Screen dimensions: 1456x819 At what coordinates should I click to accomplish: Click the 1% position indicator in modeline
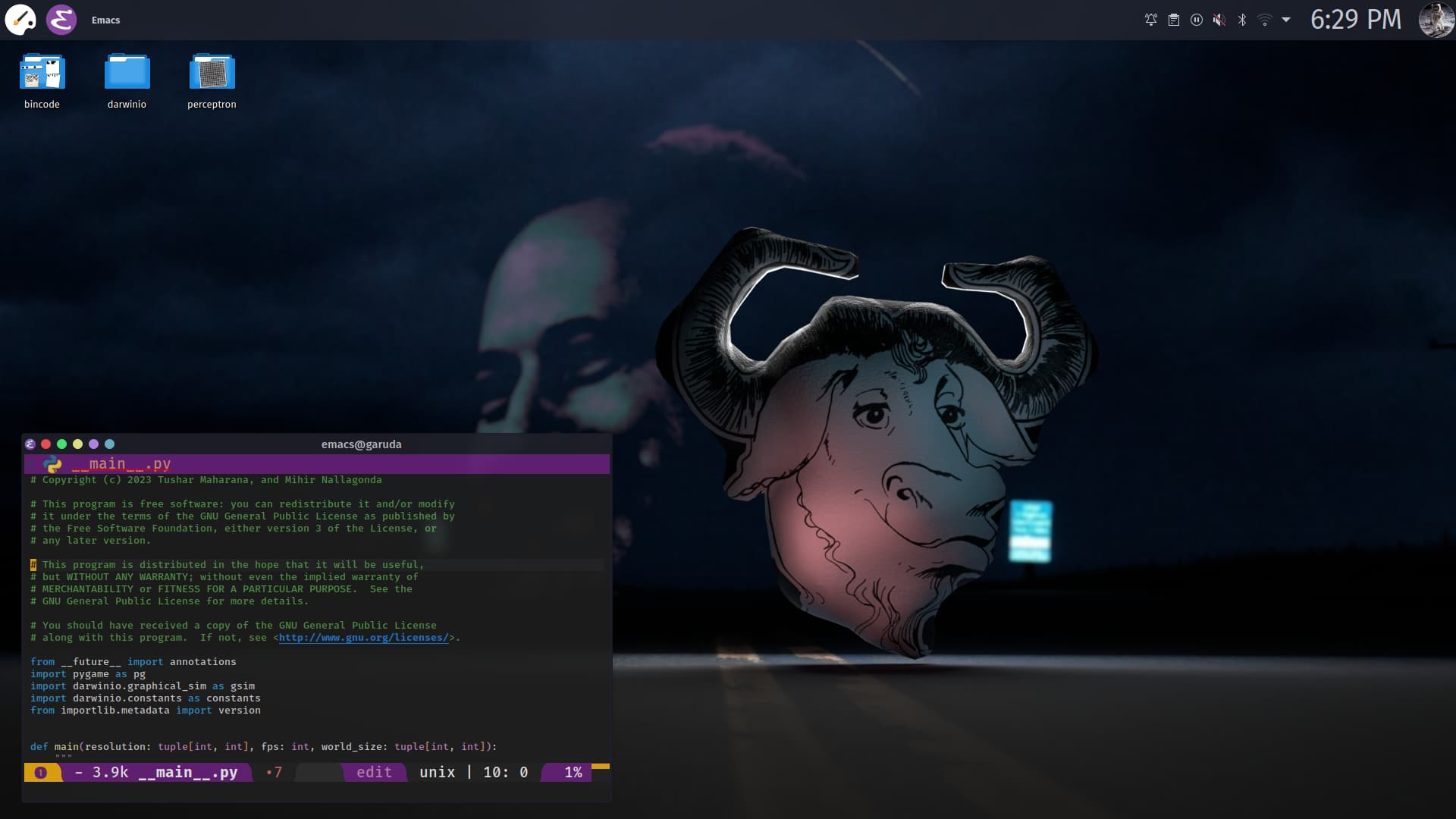(x=573, y=773)
